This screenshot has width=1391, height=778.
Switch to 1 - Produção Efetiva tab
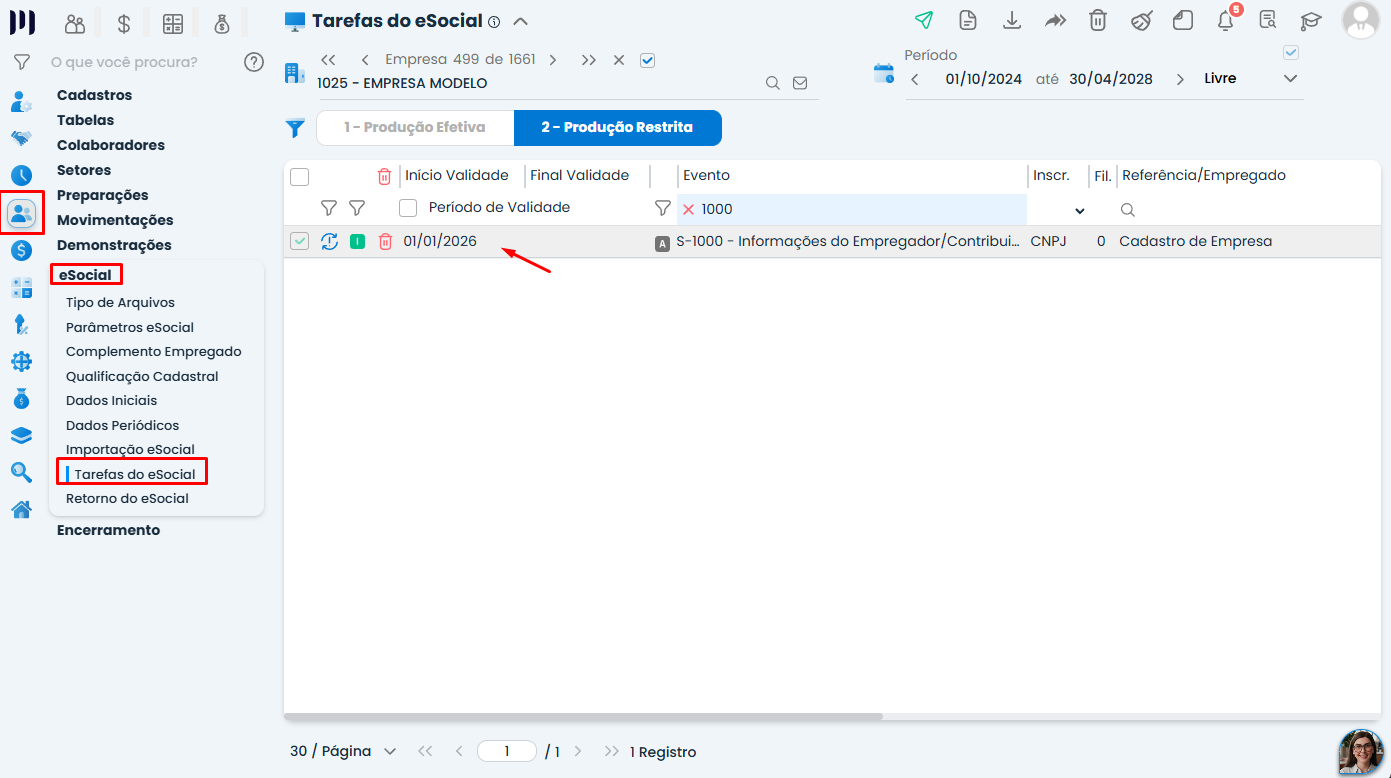click(x=415, y=128)
